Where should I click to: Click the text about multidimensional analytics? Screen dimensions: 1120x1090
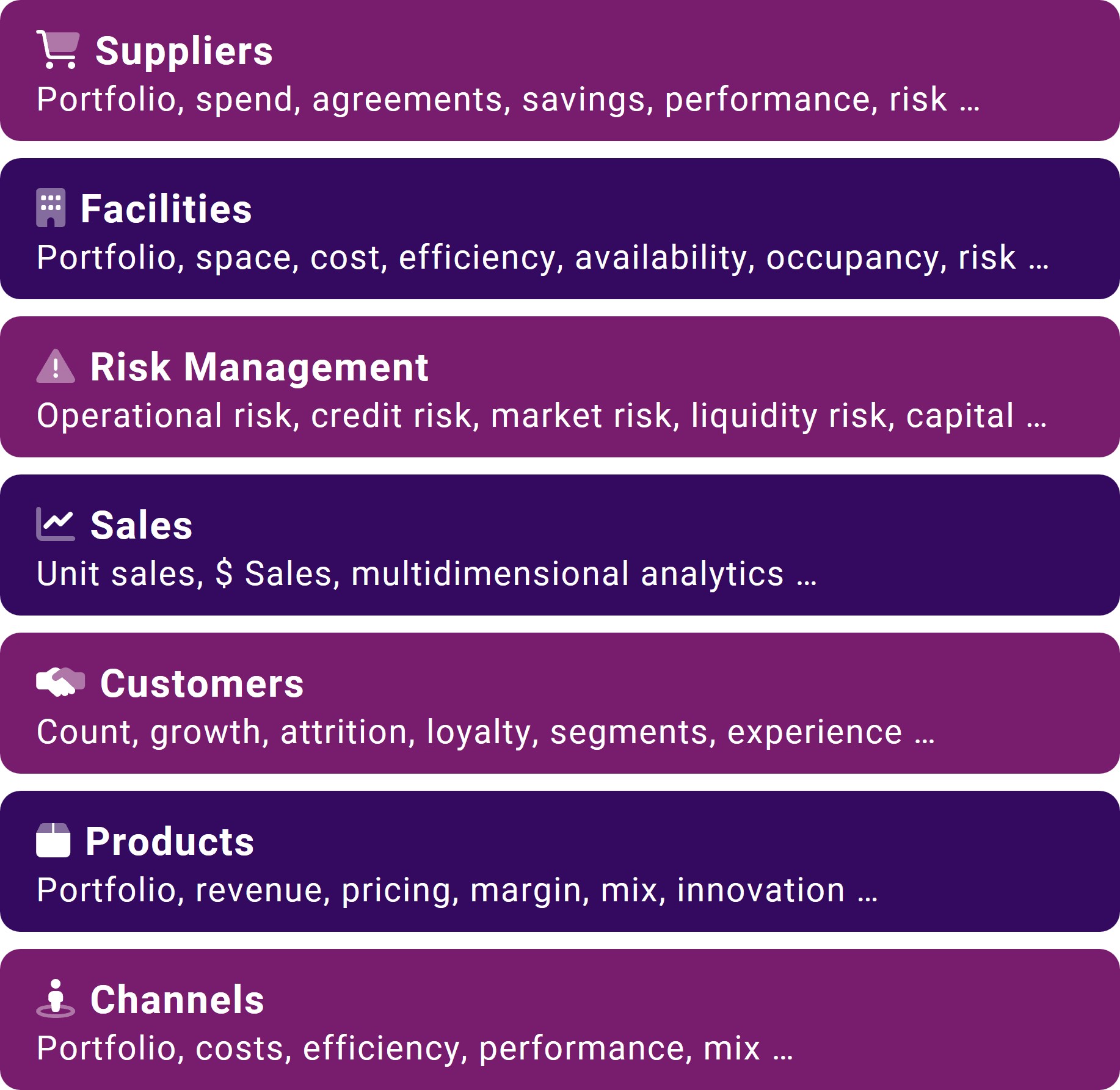[426, 574]
